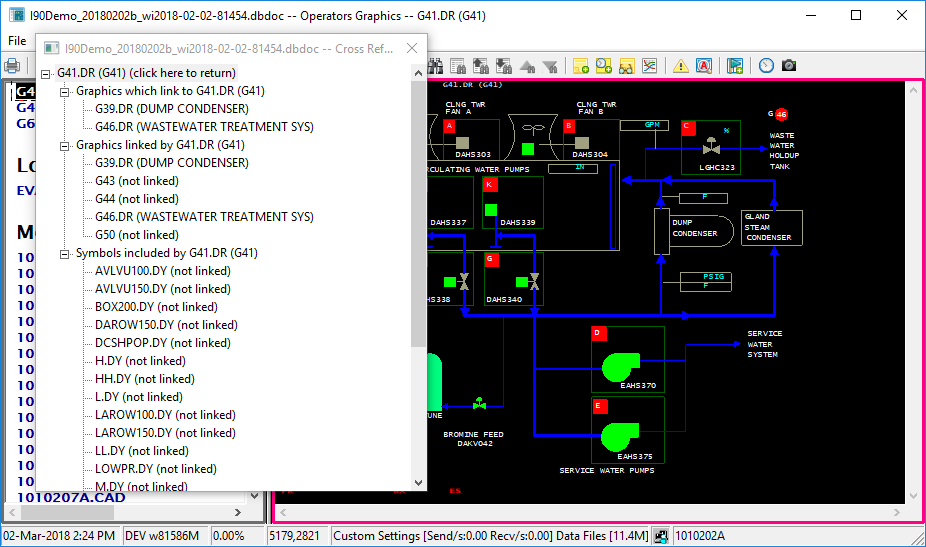Click the add note icon
This screenshot has height=547, width=926.
point(581,66)
